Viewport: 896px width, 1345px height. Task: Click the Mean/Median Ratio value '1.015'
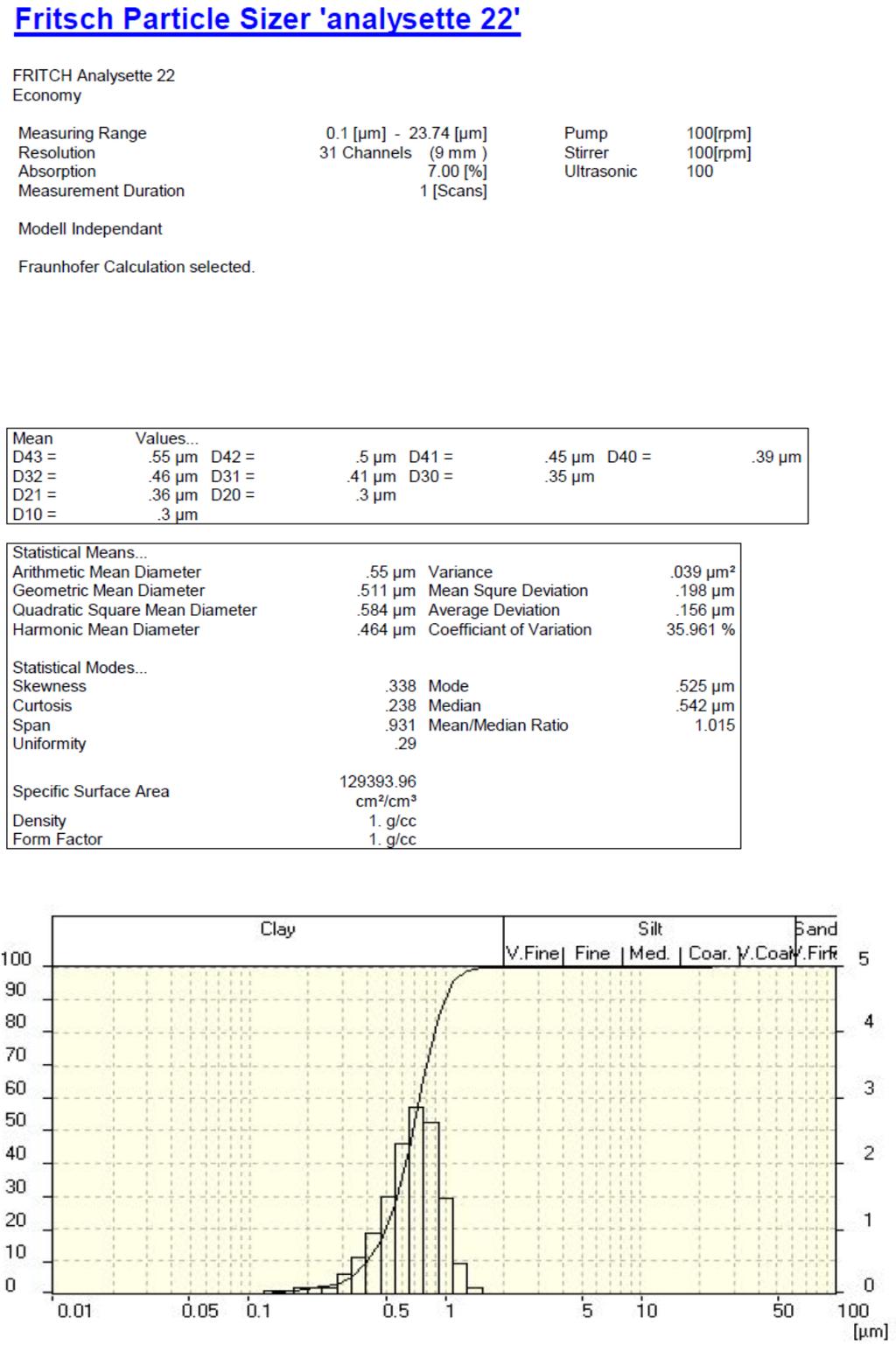click(x=715, y=725)
